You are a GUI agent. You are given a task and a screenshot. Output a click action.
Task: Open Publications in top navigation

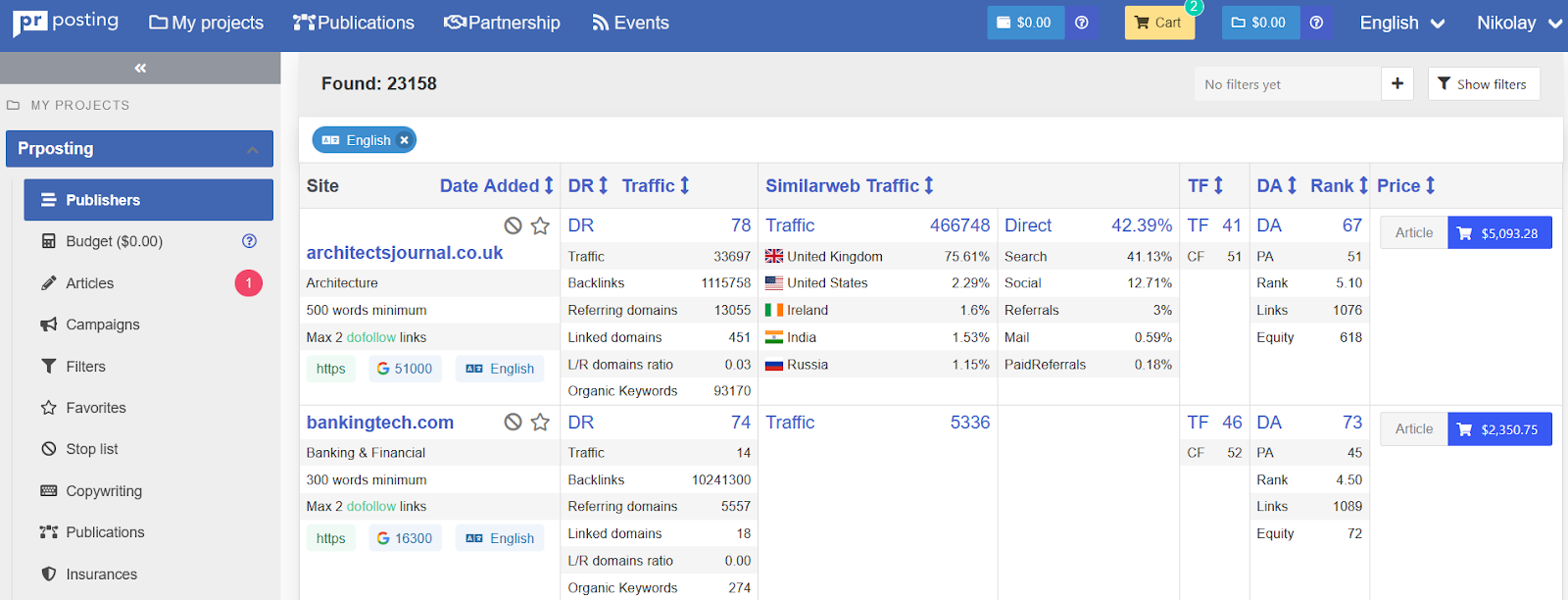point(354,23)
